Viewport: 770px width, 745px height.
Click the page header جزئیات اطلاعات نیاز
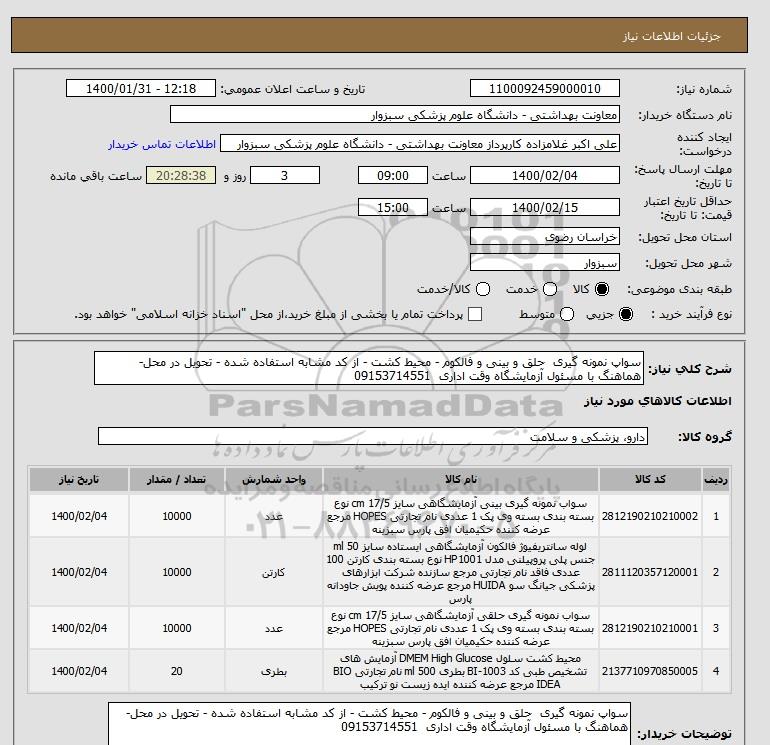[x=671, y=36]
